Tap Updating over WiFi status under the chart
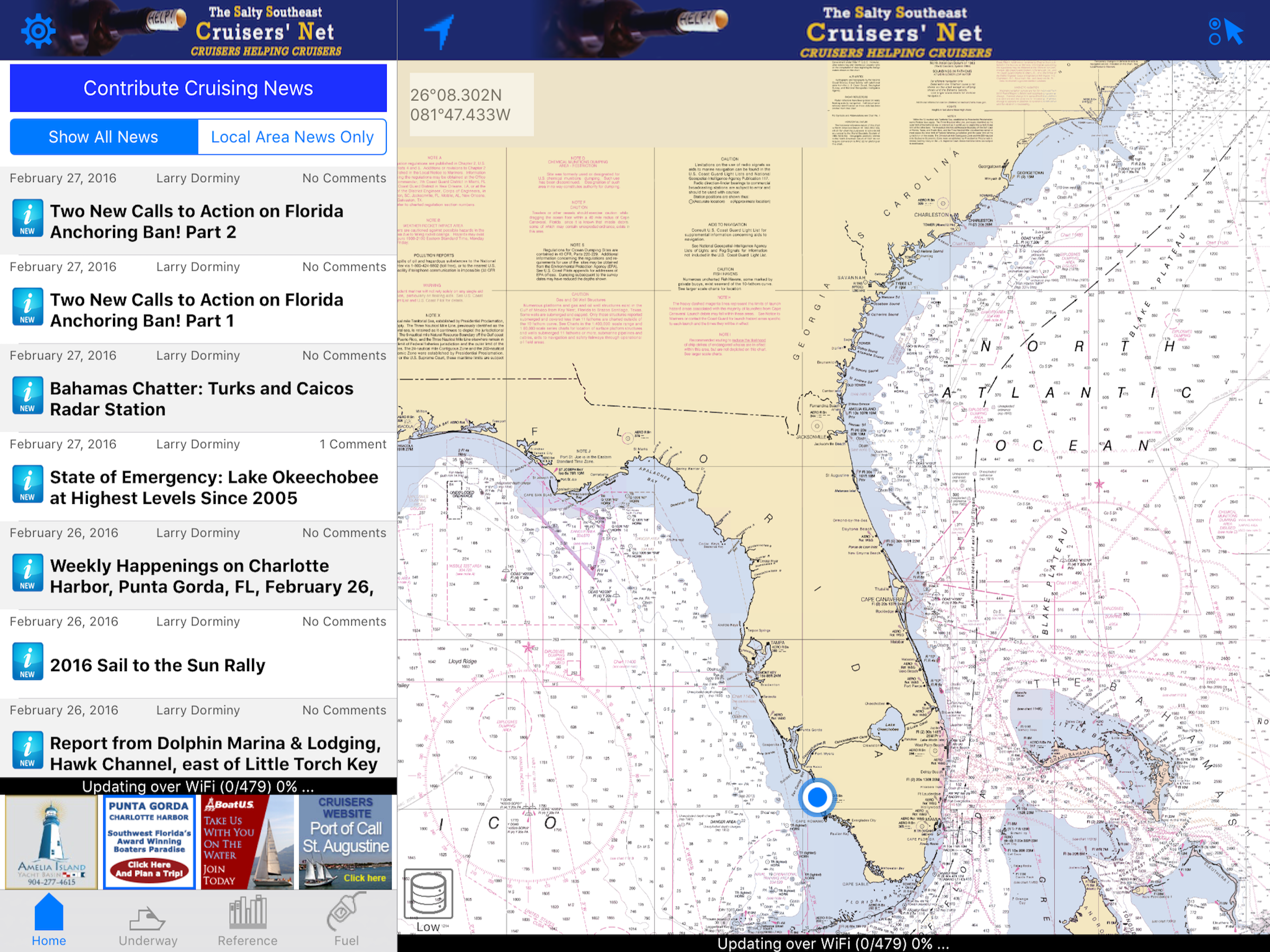 pos(833,944)
